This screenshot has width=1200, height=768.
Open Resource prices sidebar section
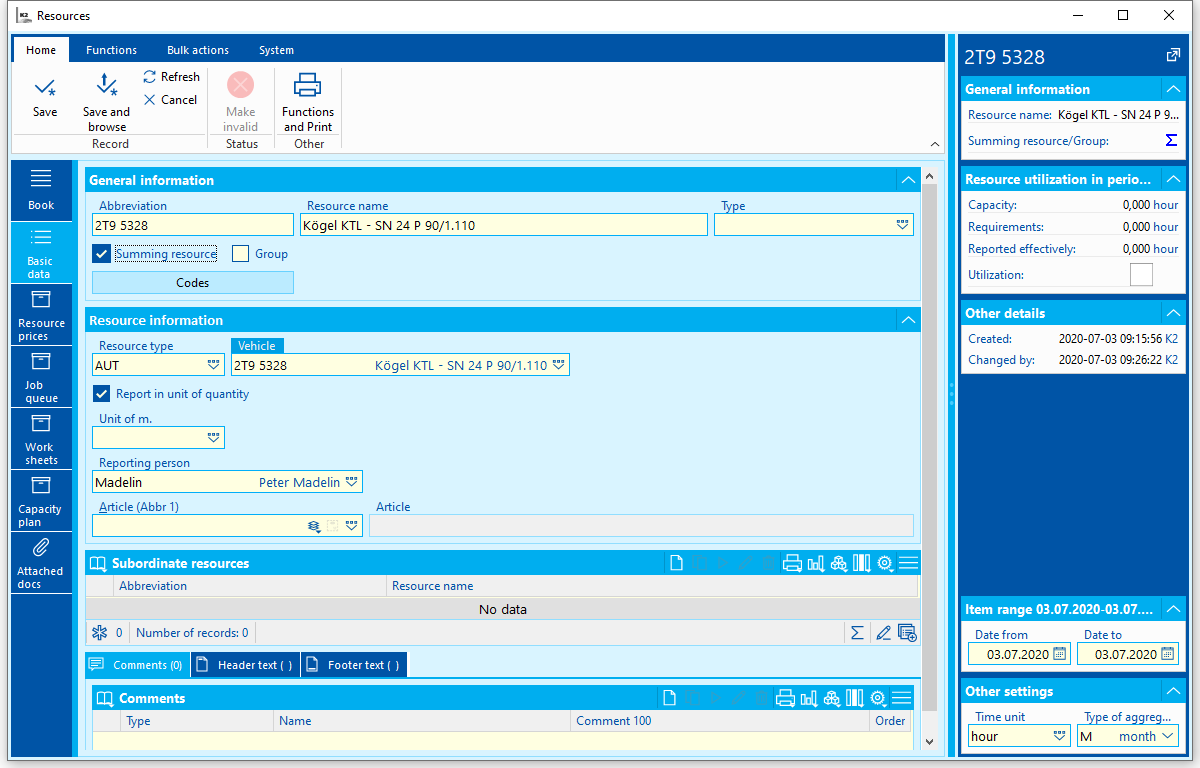[x=41, y=314]
